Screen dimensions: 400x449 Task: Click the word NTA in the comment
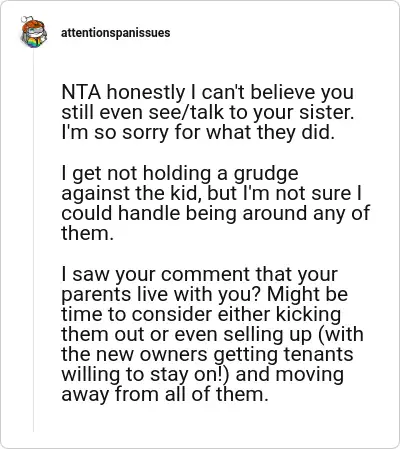click(x=81, y=92)
